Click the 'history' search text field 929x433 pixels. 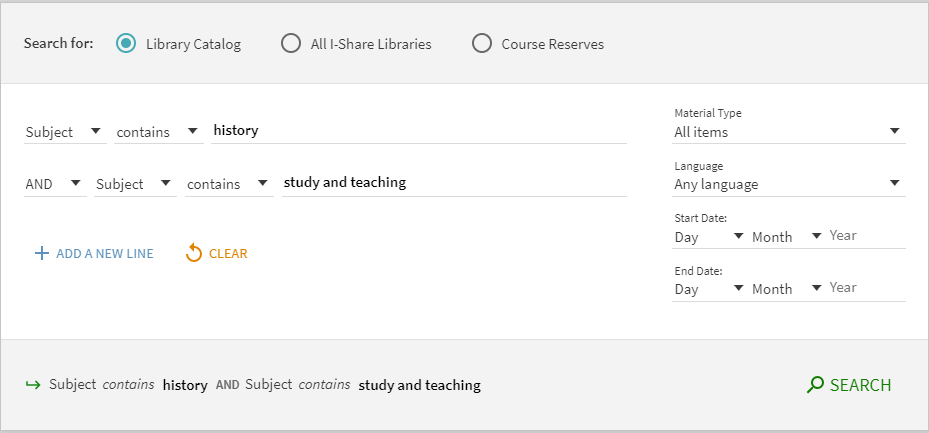tap(418, 131)
